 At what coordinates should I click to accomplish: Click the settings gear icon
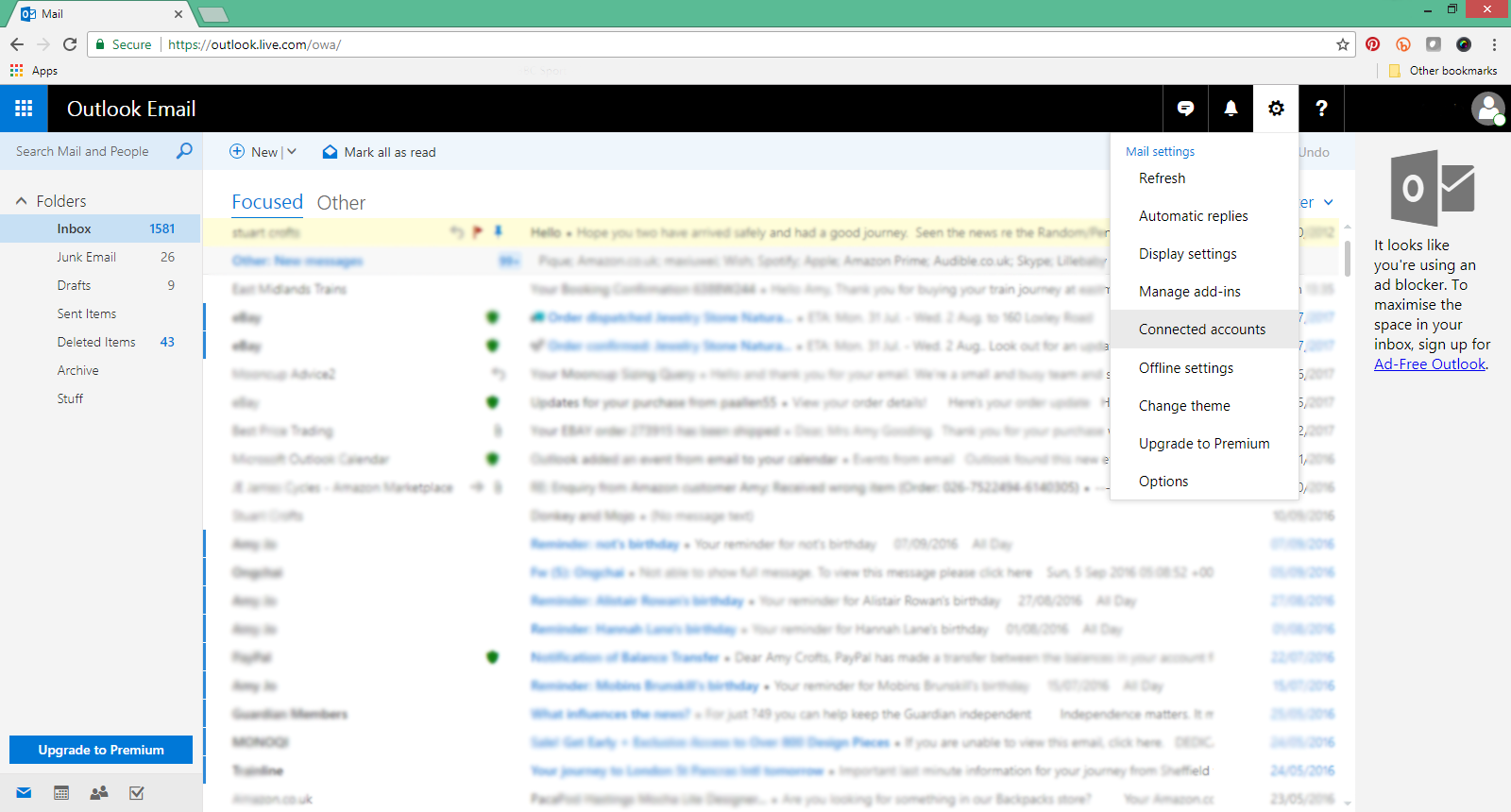[1276, 109]
